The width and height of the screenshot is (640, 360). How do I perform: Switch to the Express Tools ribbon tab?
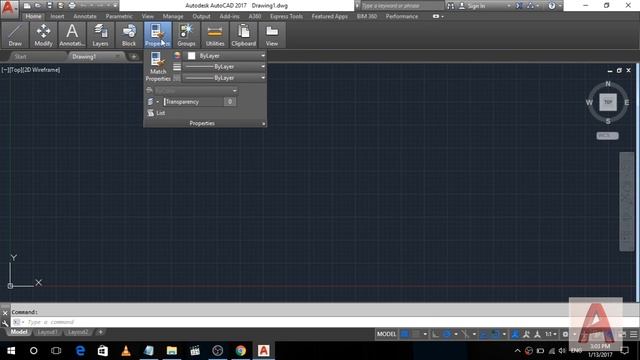tap(286, 16)
